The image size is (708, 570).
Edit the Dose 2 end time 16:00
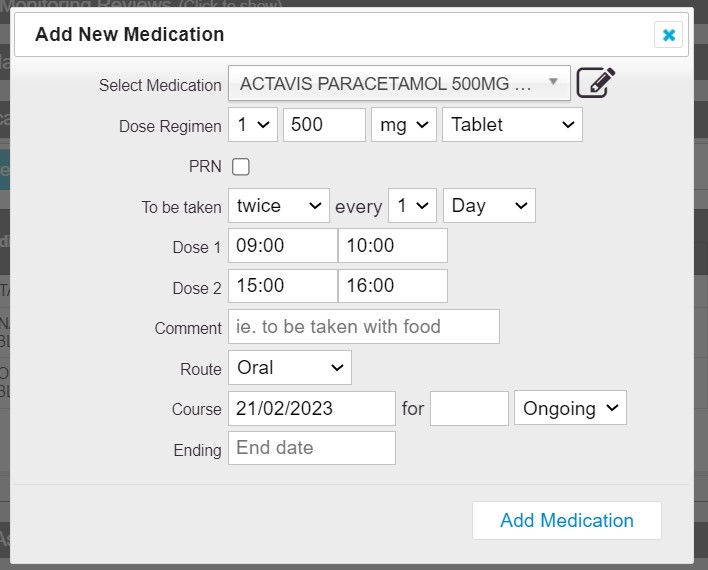[x=393, y=286]
